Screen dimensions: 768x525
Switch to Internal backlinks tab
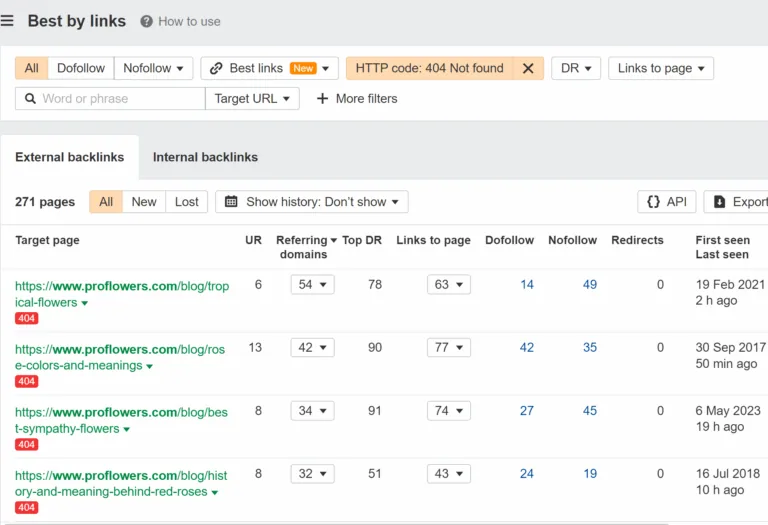click(x=205, y=157)
